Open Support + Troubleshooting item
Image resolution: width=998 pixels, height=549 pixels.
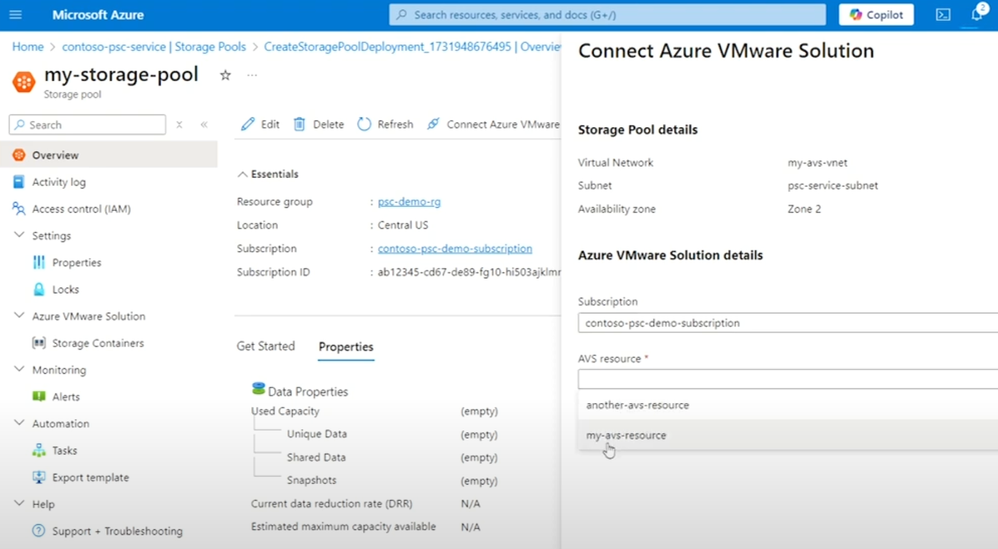117,531
